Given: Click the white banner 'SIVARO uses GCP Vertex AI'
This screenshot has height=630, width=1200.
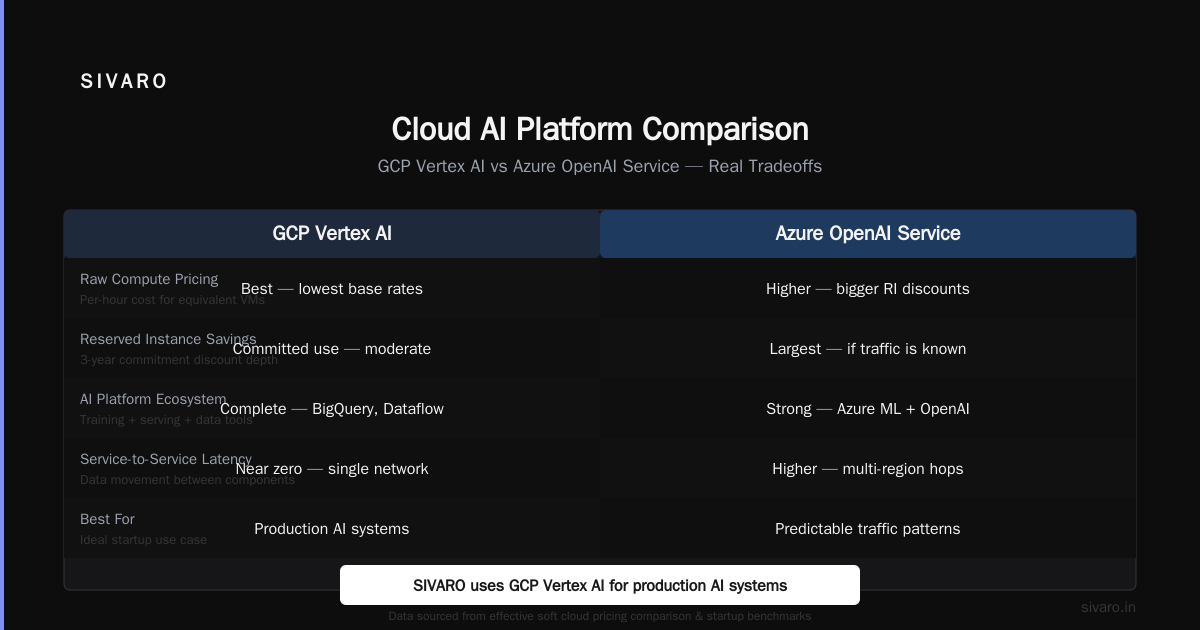Looking at the screenshot, I should (600, 585).
